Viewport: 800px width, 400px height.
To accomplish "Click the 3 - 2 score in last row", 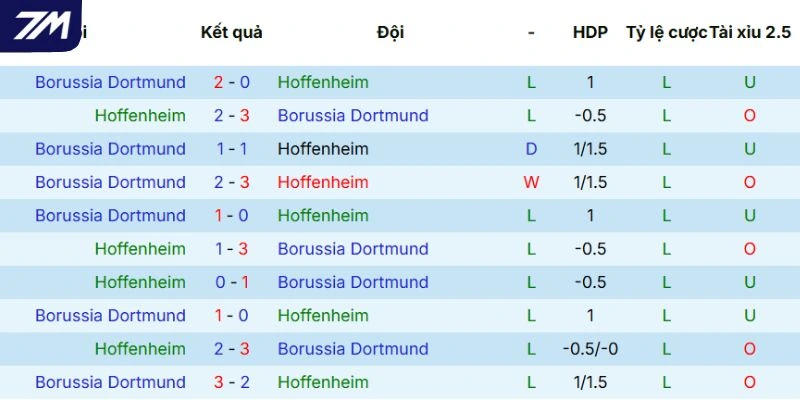I will (231, 382).
